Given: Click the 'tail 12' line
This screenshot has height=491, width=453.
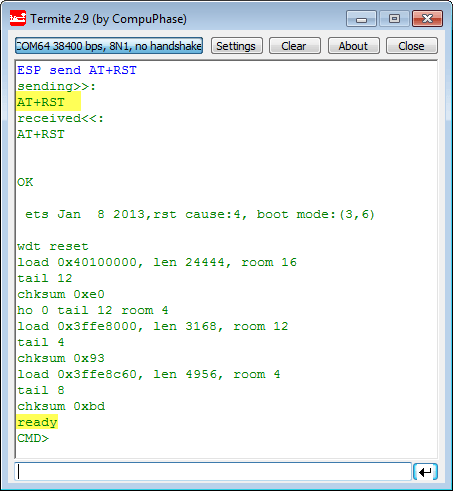Looking at the screenshot, I should point(45,278).
